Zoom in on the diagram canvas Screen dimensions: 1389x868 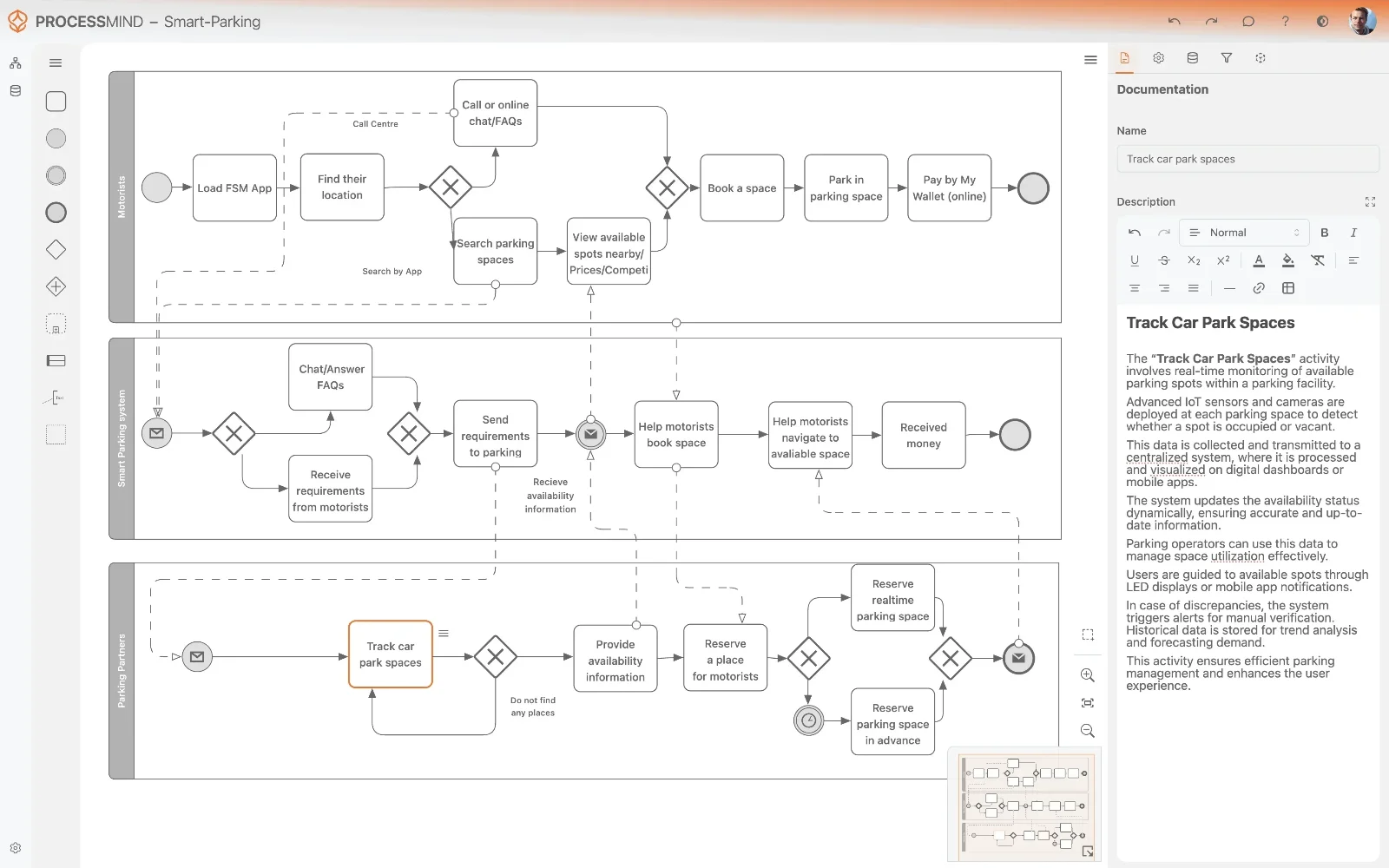1088,675
